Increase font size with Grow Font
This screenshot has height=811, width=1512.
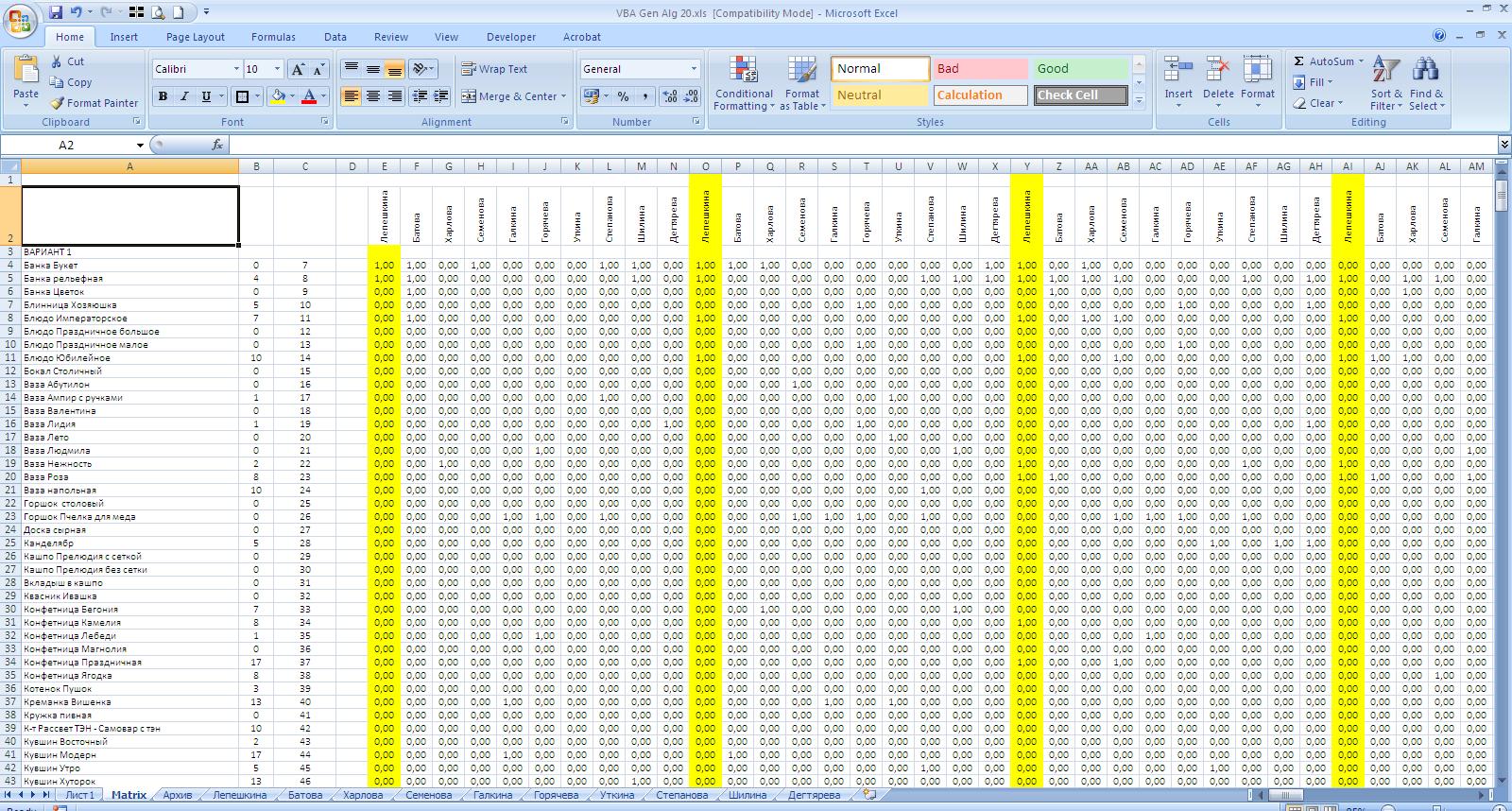pyautogui.click(x=298, y=69)
